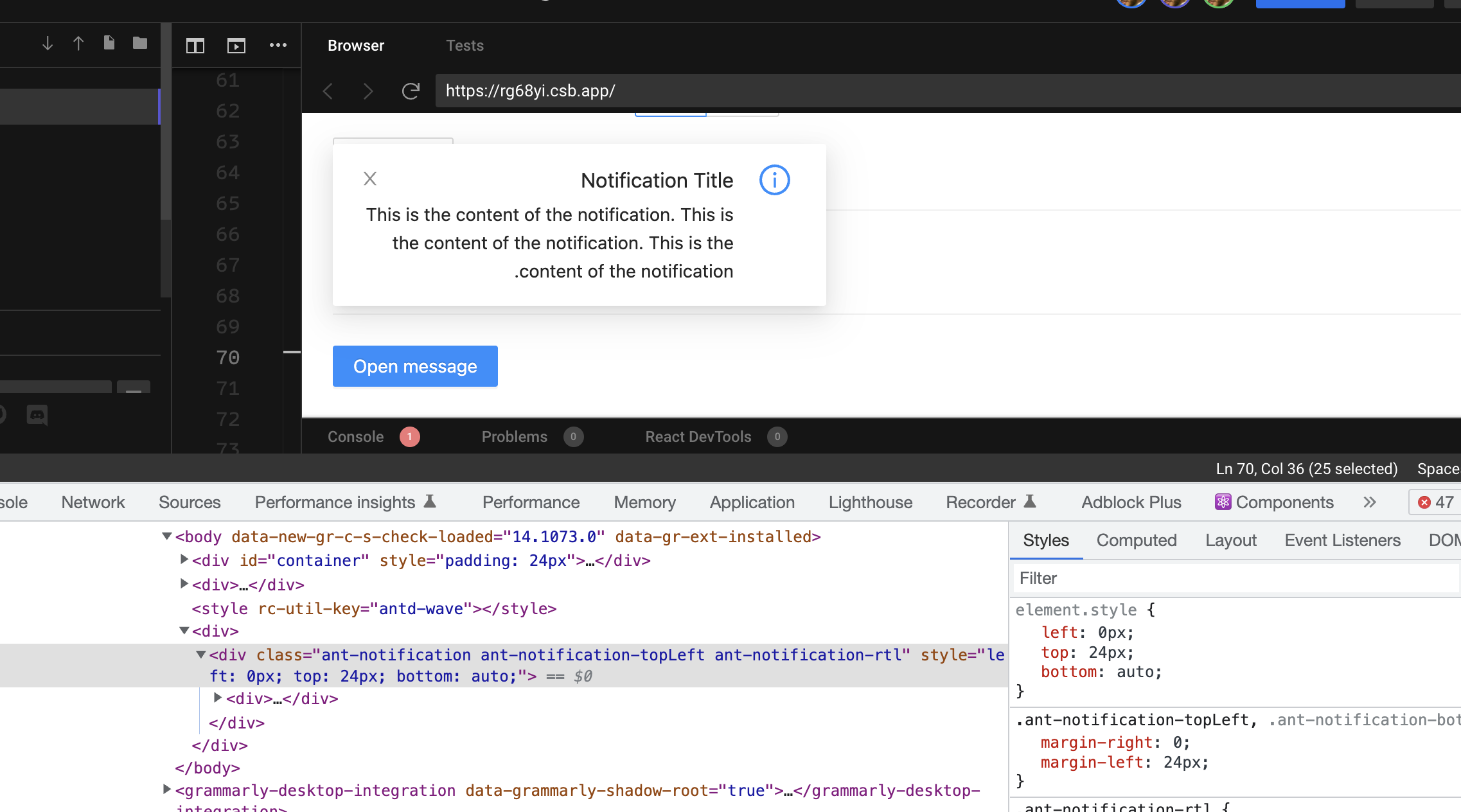1461x812 pixels.
Task: Click the Discord icon in sidebar
Action: (x=37, y=415)
